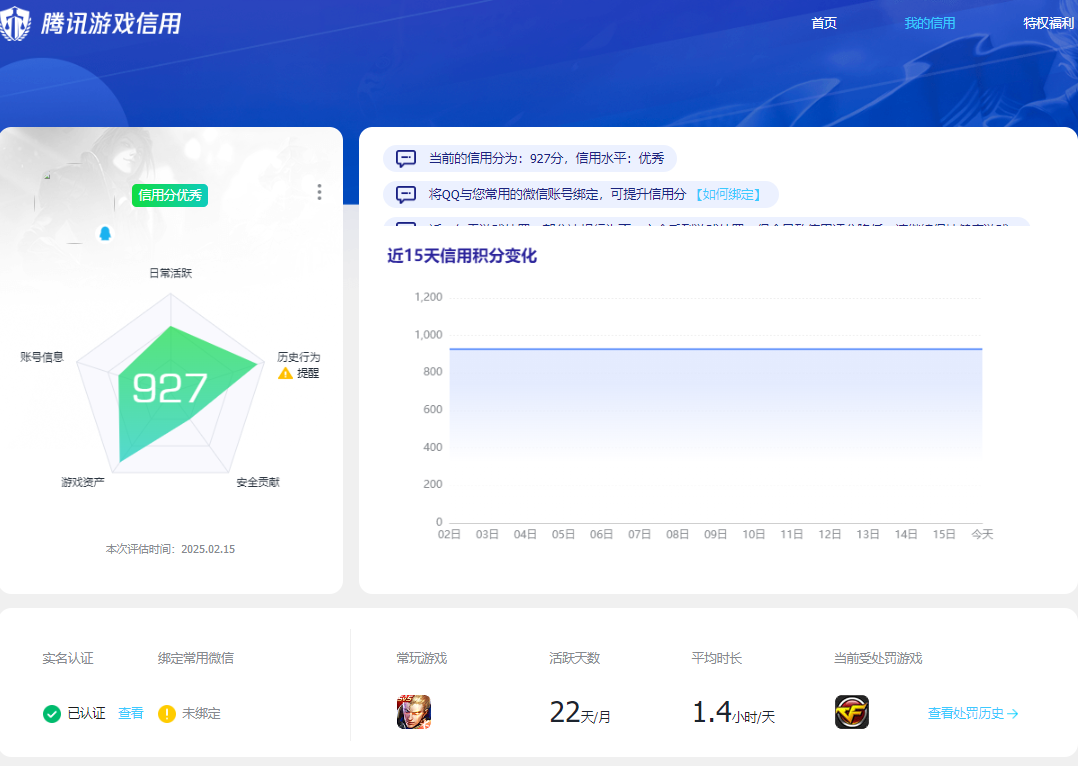1078x766 pixels.
Task: Click the 05日 x-axis label
Action: [x=564, y=534]
